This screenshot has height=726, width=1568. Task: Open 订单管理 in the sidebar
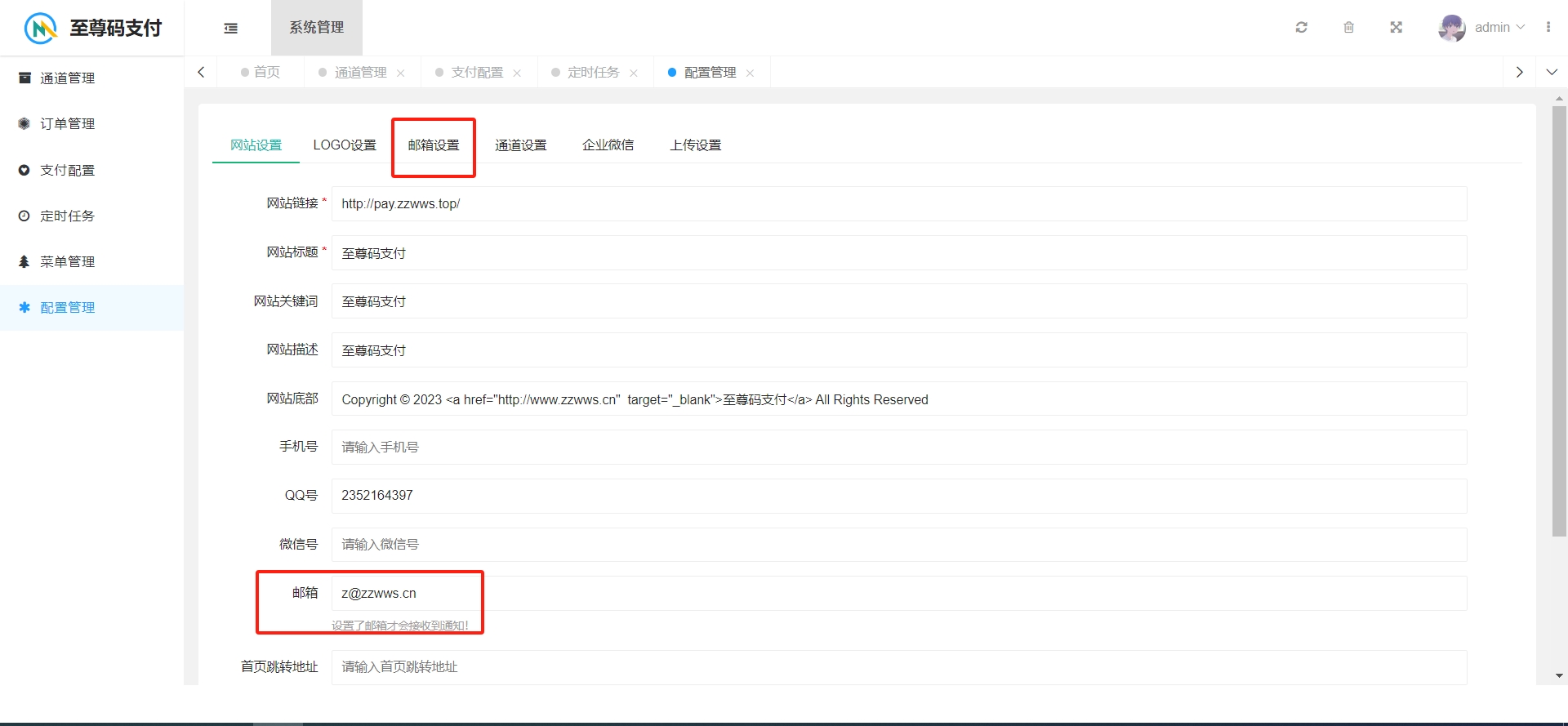pyautogui.click(x=68, y=124)
